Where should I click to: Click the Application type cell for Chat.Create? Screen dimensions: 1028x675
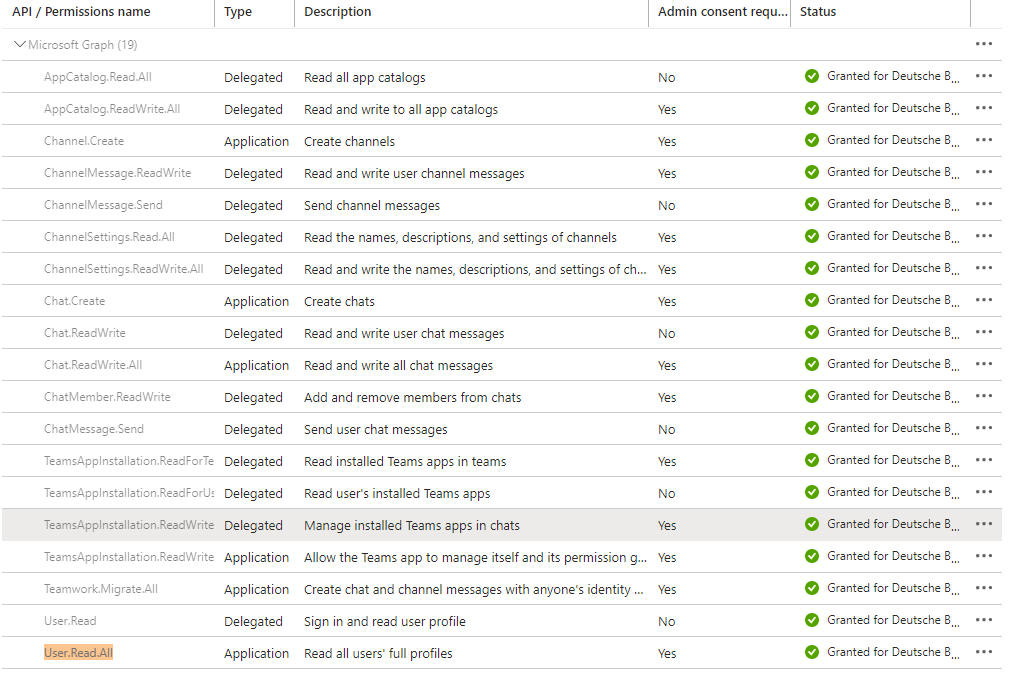tap(256, 302)
